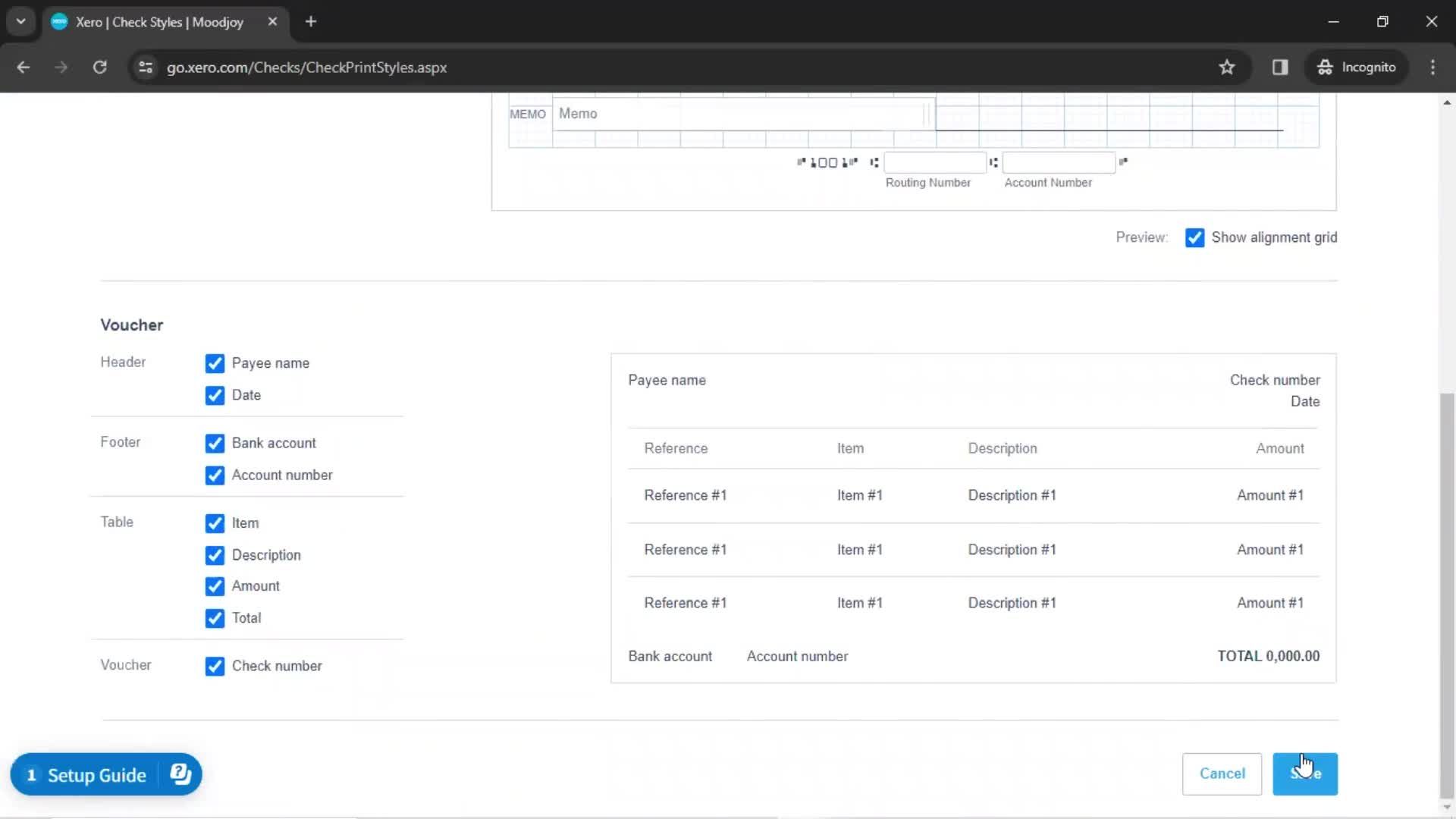Click the Description column header in preview
Viewport: 1456px width, 819px height.
coord(1003,448)
